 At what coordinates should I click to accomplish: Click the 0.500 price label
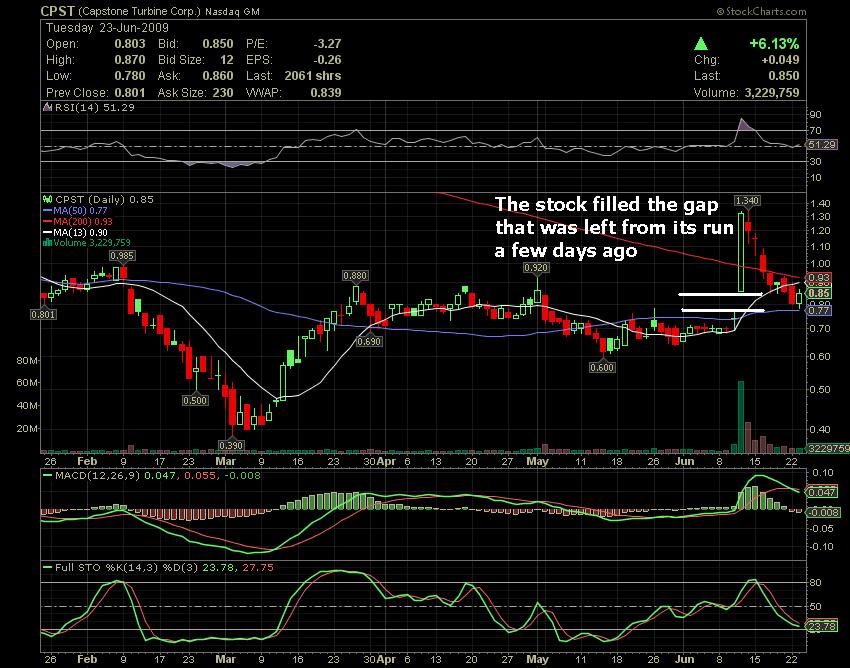pos(195,400)
